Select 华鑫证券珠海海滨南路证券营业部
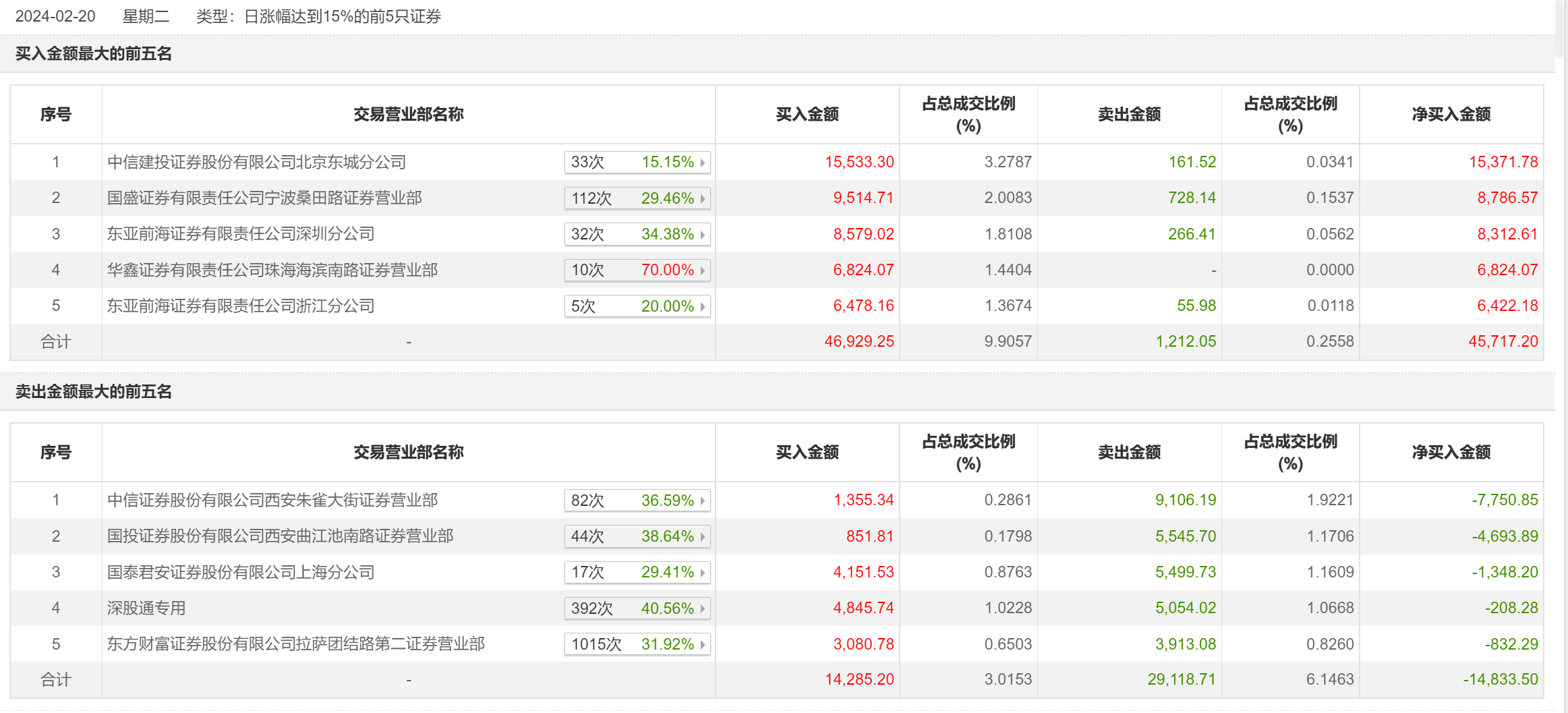The width and height of the screenshot is (1568, 713). click(272, 270)
